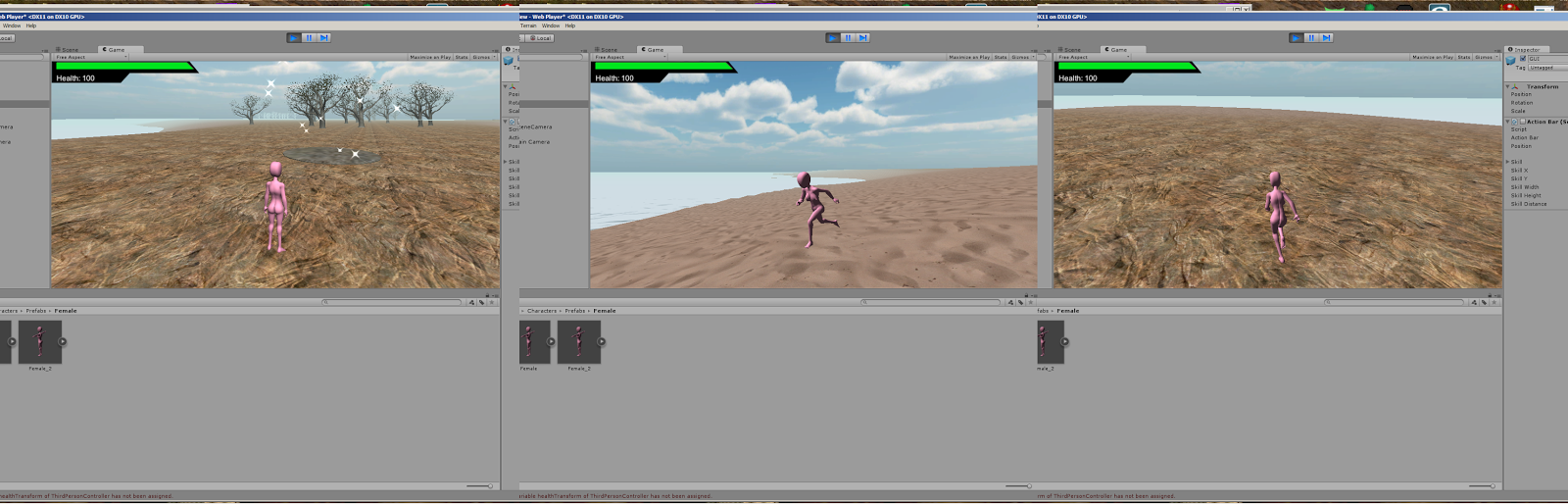Image resolution: width=1568 pixels, height=504 pixels.
Task: Click Female breadcrumb in right project panel
Action: 1068,311
